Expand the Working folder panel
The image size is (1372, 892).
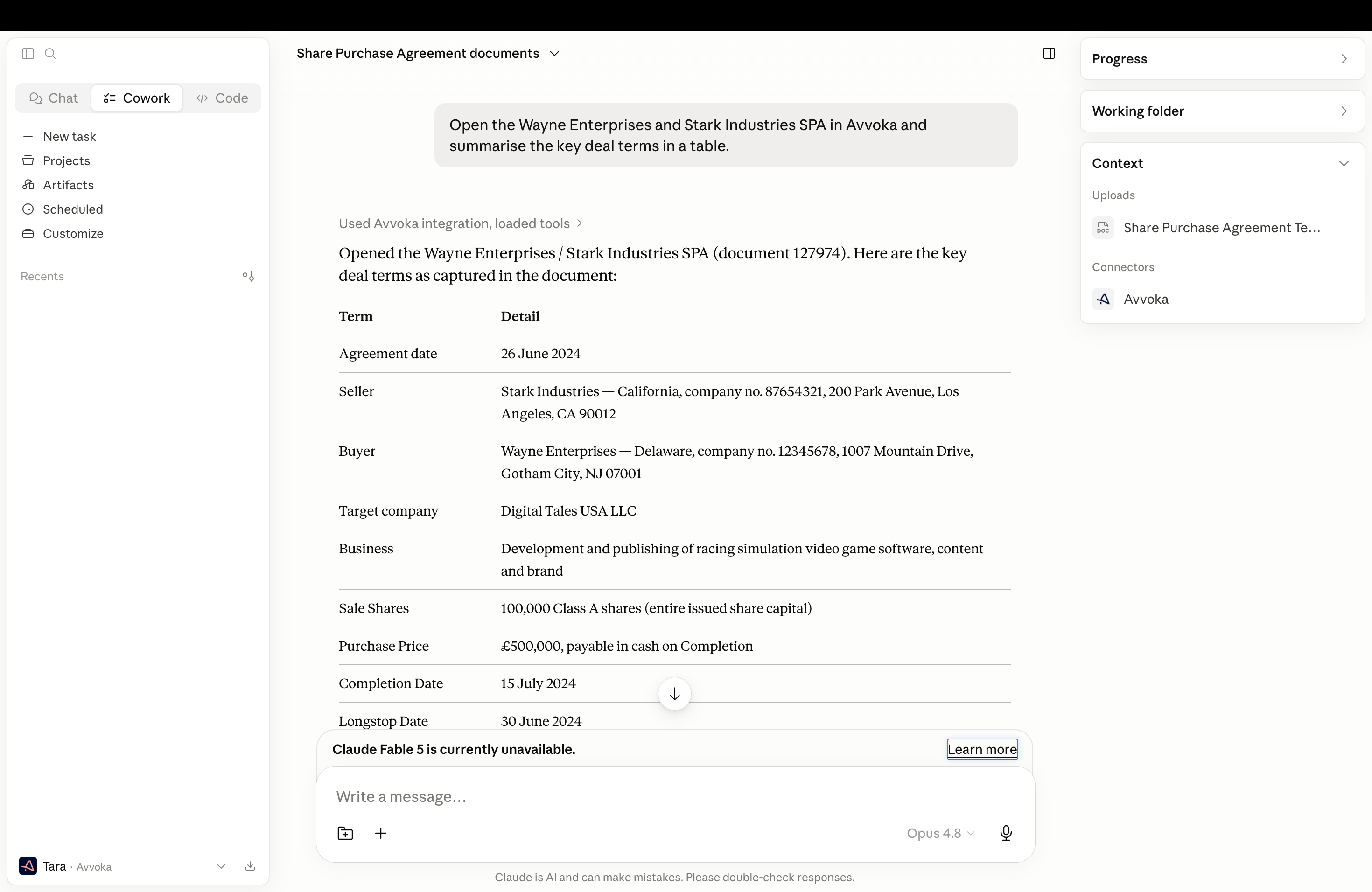pyautogui.click(x=1222, y=111)
